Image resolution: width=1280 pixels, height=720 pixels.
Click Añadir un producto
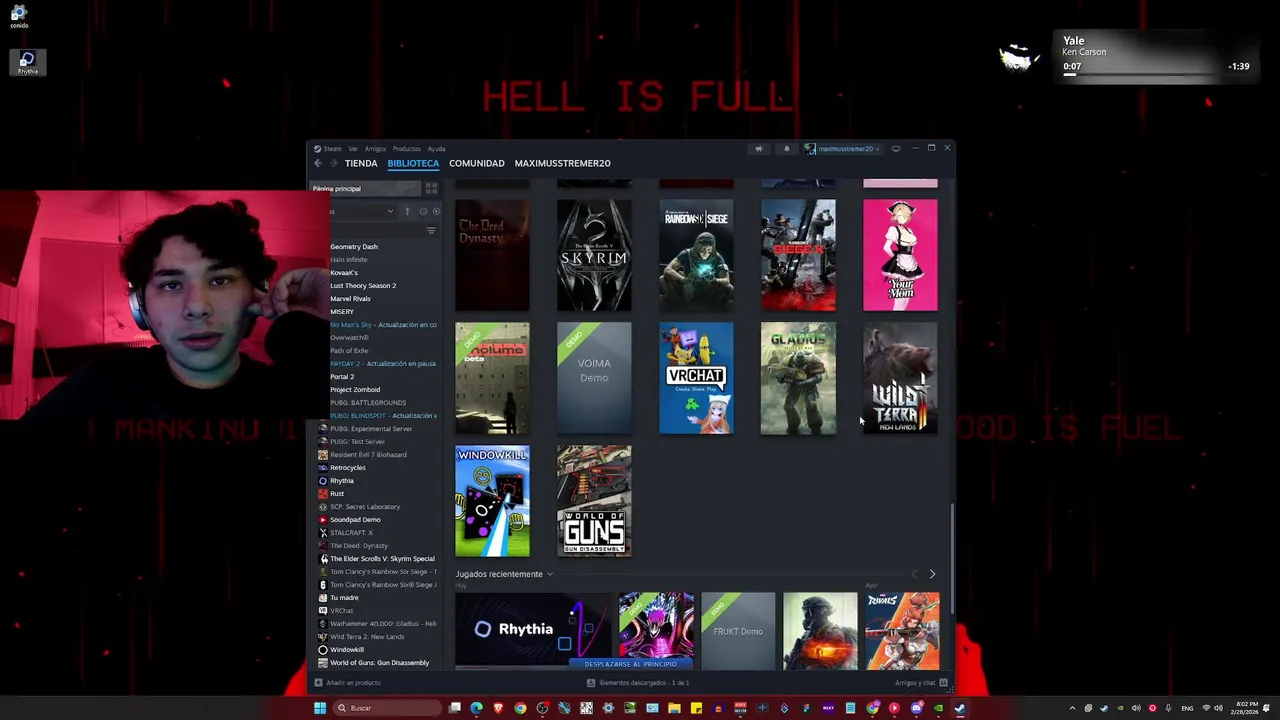(348, 683)
